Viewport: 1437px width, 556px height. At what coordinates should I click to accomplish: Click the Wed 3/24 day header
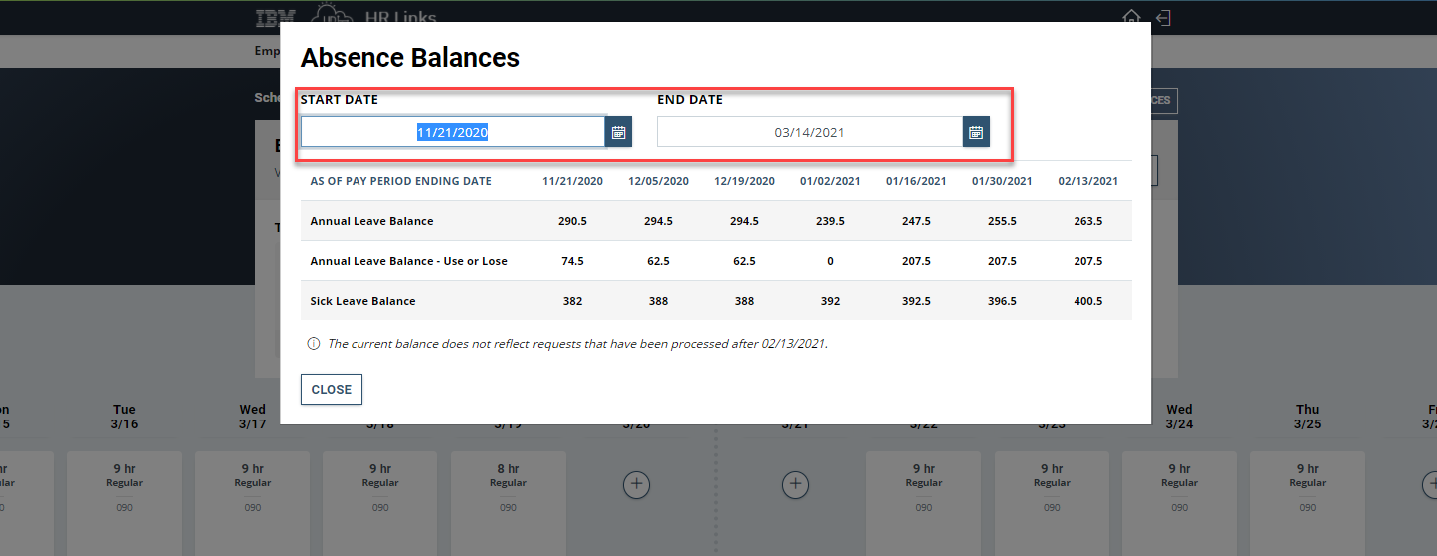click(x=1179, y=416)
